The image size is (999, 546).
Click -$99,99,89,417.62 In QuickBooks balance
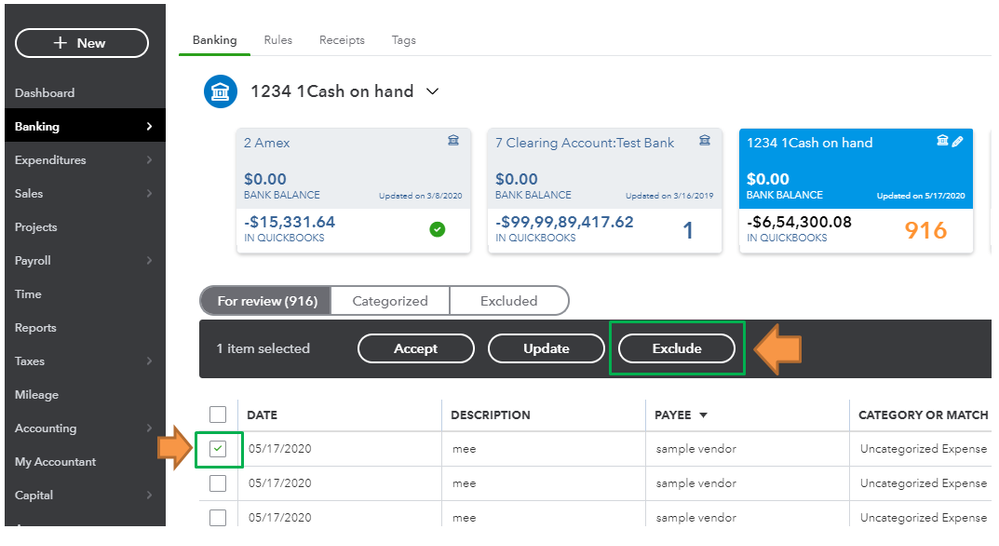tap(564, 222)
